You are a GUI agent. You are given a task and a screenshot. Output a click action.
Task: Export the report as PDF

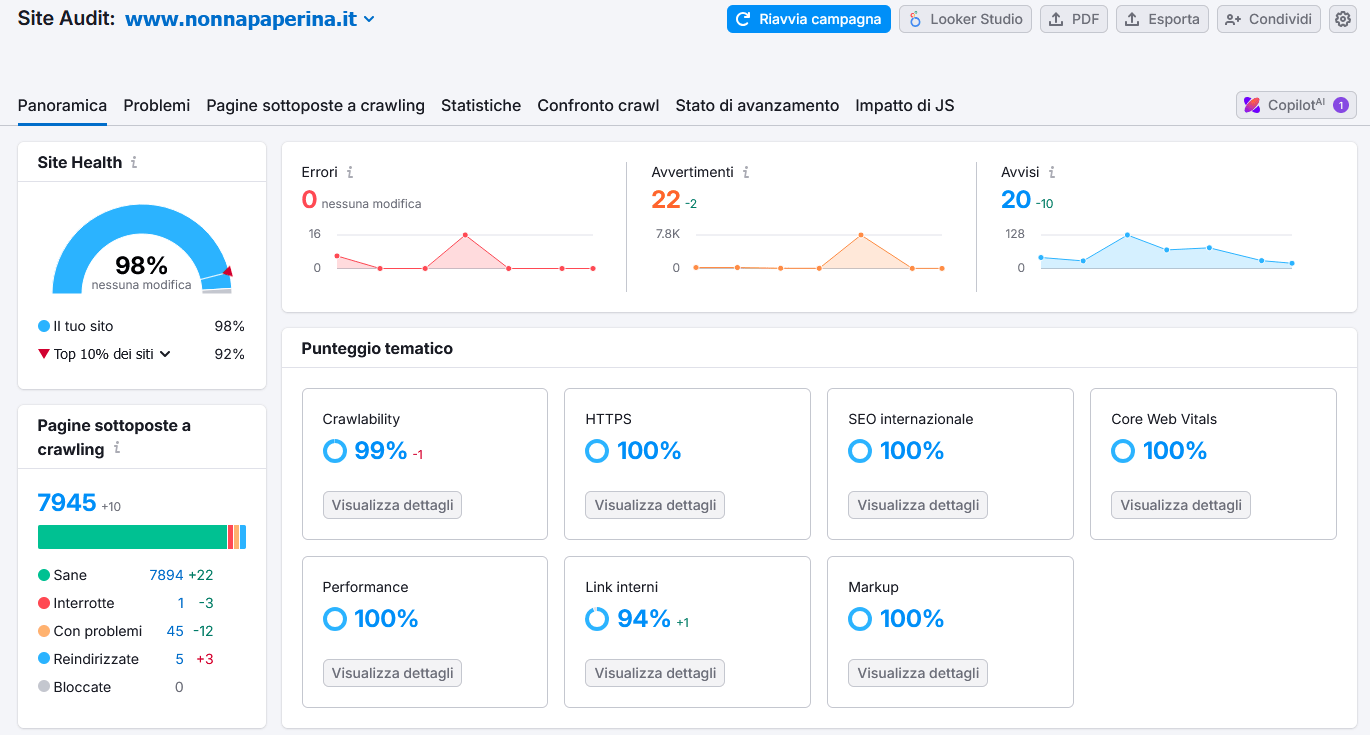1073,19
